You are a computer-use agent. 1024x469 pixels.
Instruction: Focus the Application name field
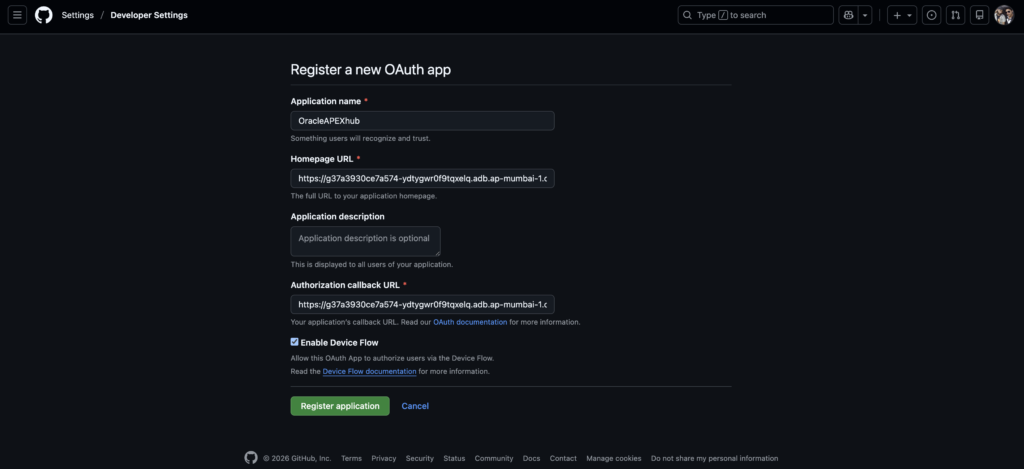tap(422, 120)
